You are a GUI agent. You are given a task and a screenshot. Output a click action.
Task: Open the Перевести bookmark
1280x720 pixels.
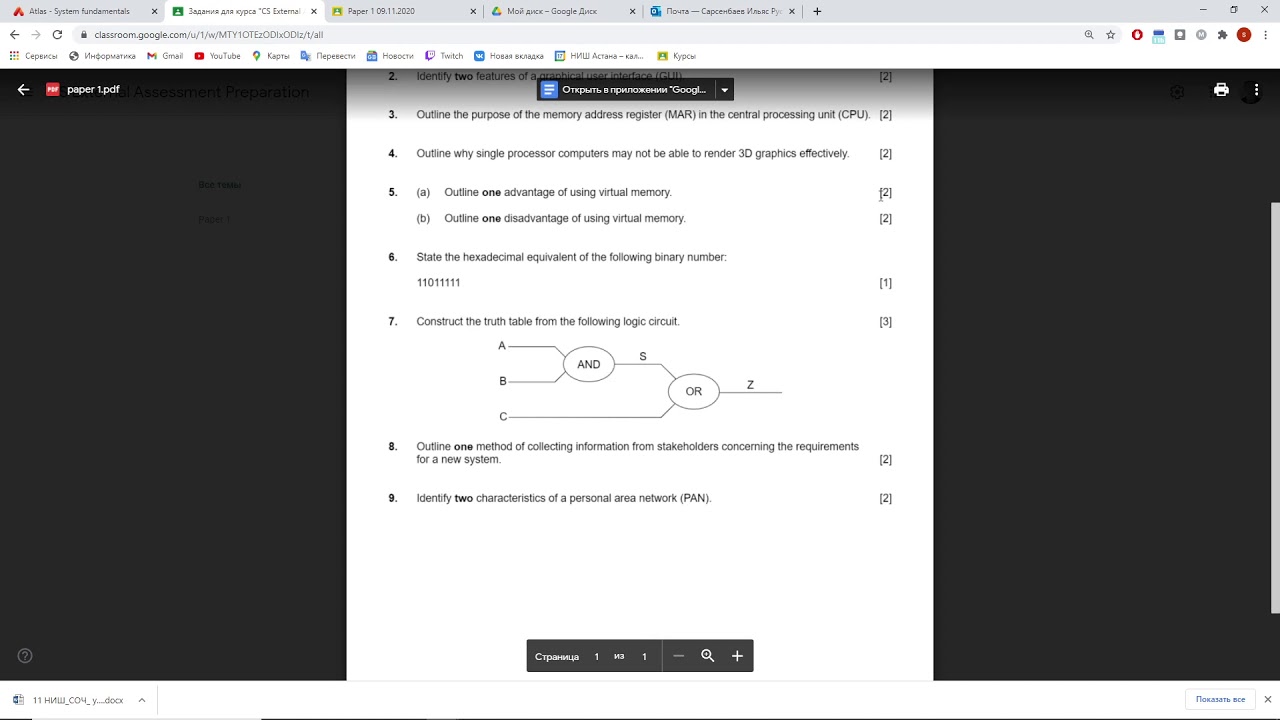click(328, 56)
